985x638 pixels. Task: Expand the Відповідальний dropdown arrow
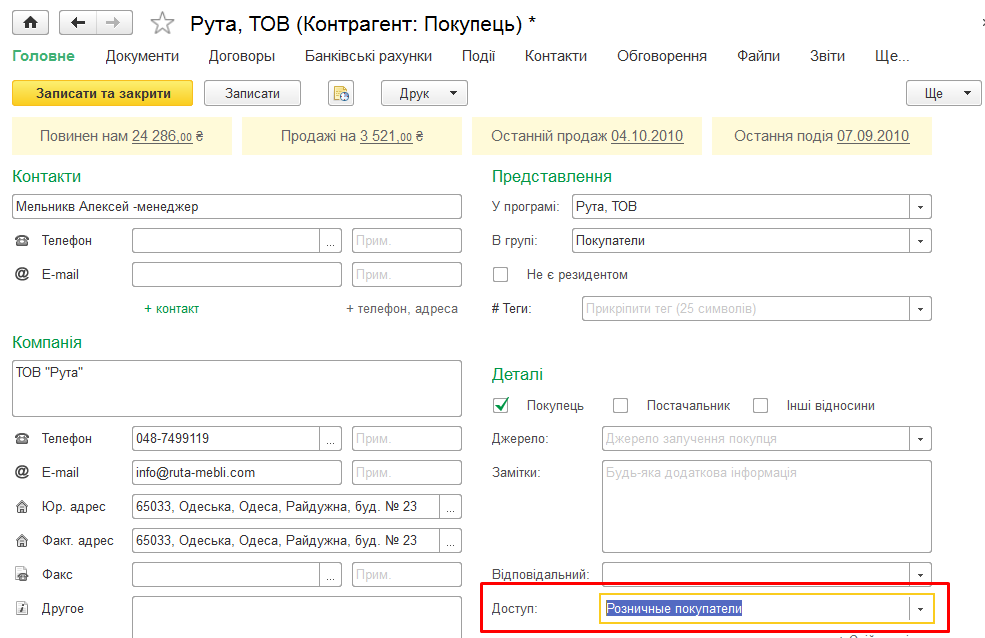[x=920, y=575]
